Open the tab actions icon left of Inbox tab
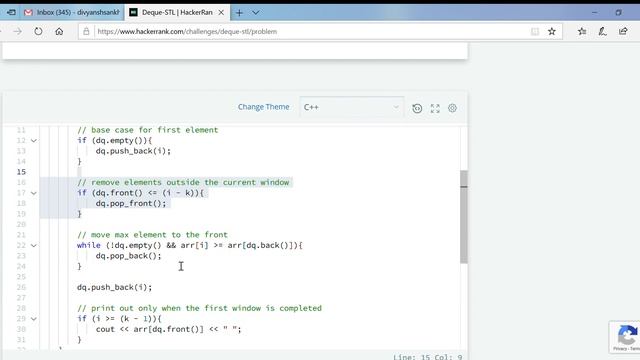Screen dimensions: 640x360 pyautogui.click(x=11, y=13)
